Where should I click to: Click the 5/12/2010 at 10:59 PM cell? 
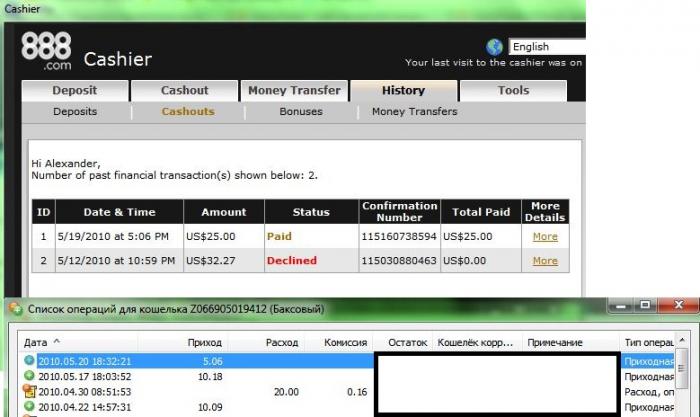(119, 261)
